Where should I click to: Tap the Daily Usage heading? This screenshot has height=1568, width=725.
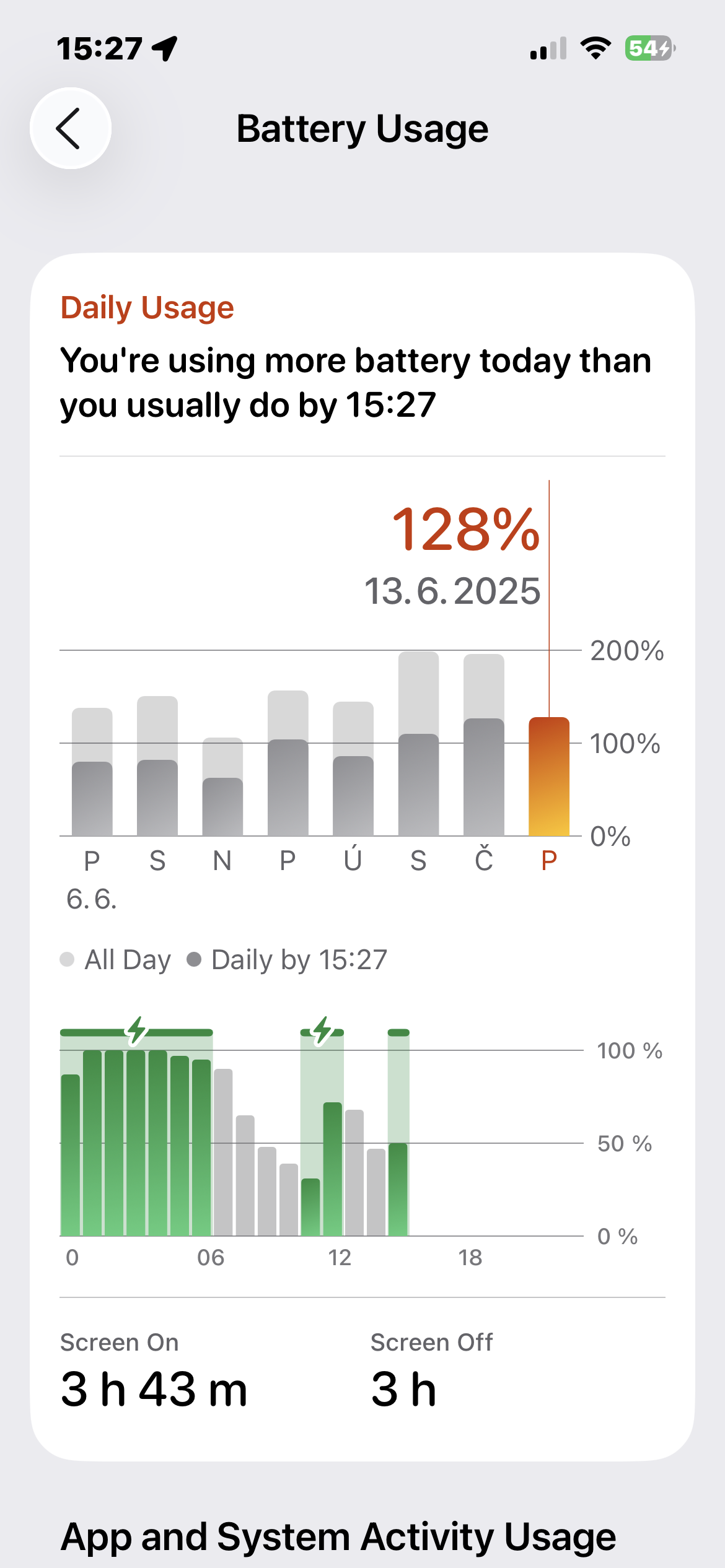point(147,307)
